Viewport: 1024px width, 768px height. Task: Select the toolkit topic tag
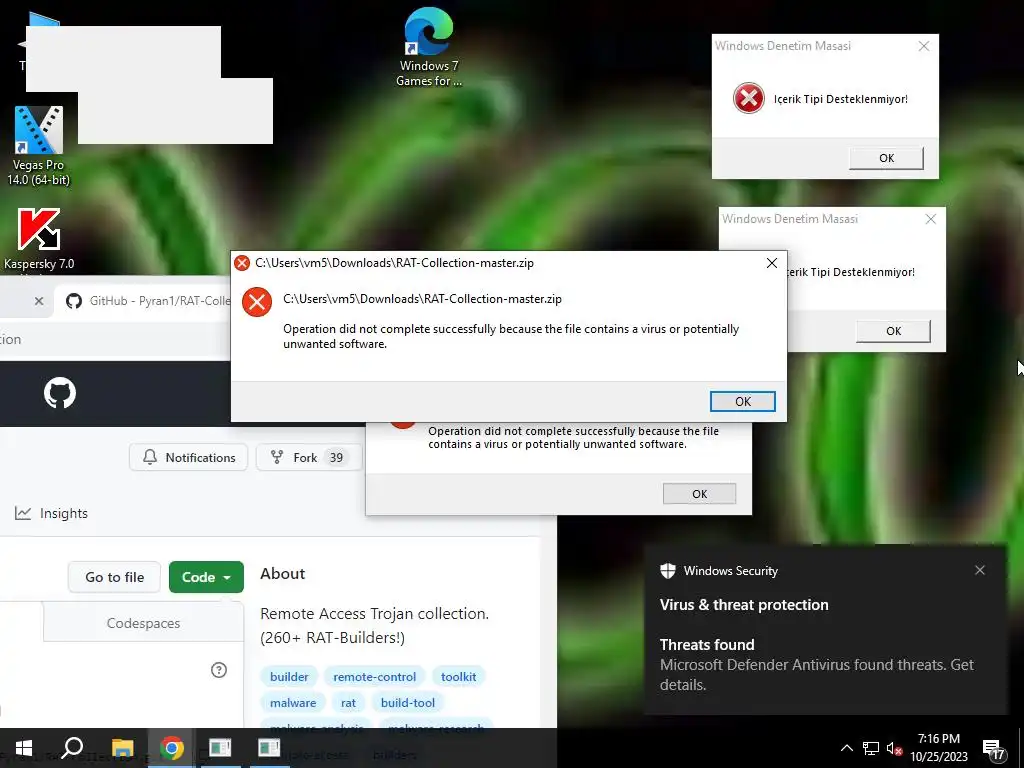458,677
